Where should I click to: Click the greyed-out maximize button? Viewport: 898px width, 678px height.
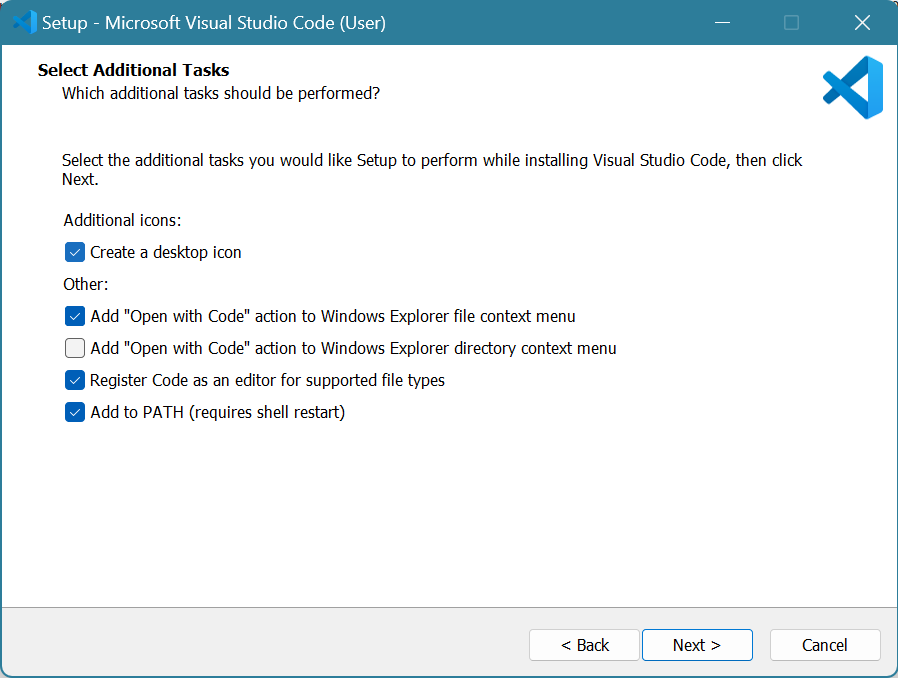coord(791,22)
